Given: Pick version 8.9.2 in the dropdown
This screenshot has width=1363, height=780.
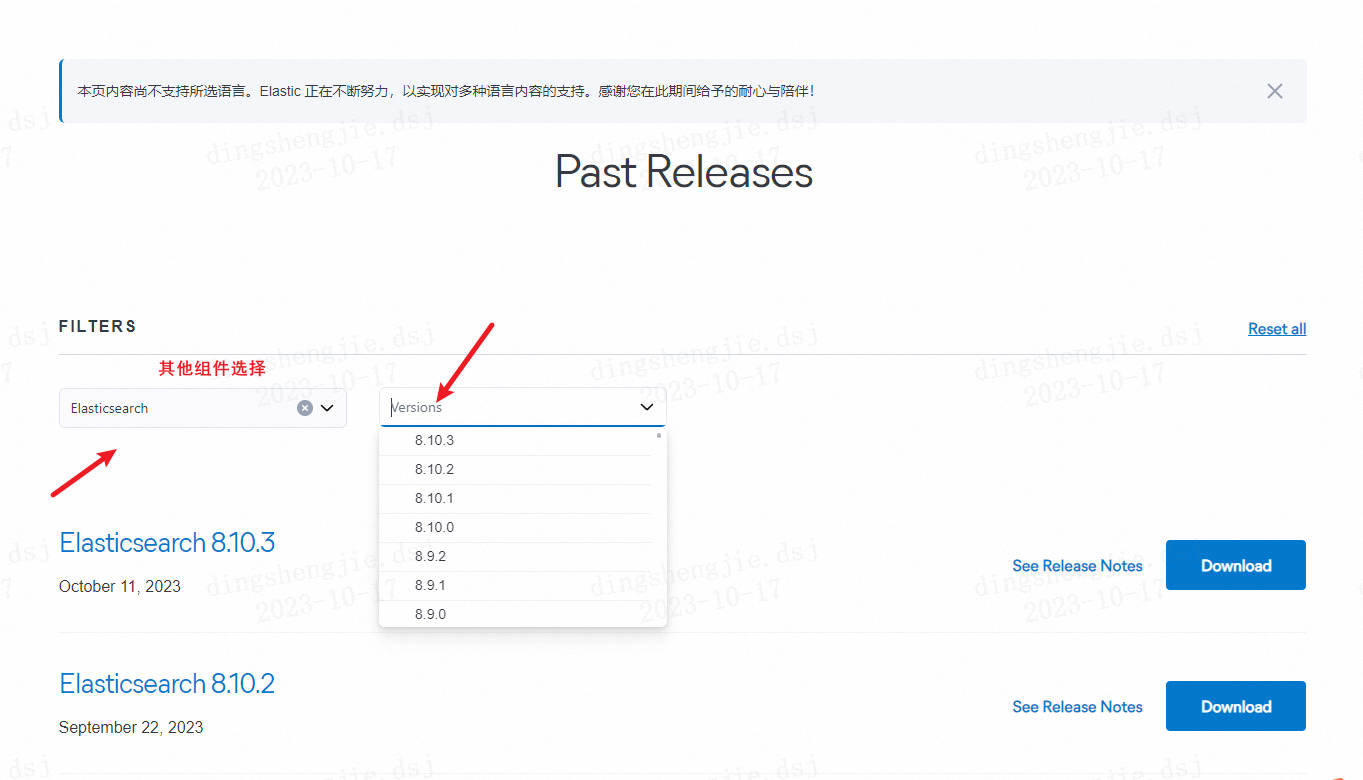Looking at the screenshot, I should tap(515, 556).
